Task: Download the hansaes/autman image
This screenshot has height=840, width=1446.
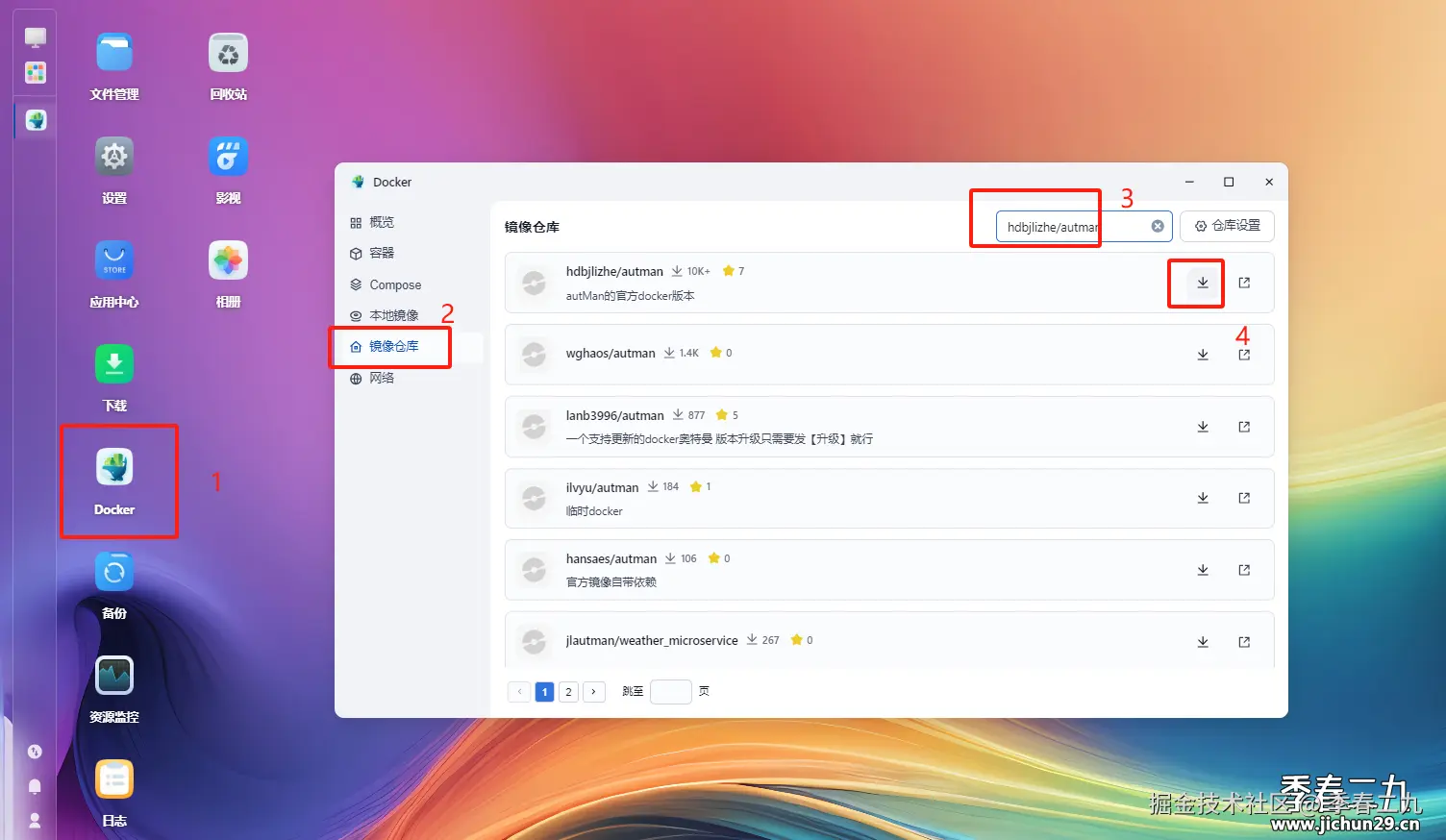Action: tap(1202, 570)
